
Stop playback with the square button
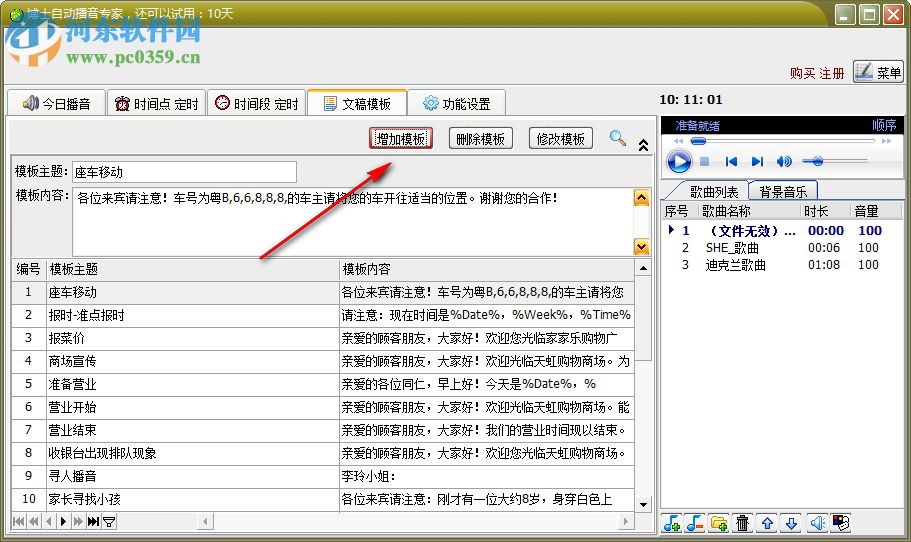coord(705,161)
